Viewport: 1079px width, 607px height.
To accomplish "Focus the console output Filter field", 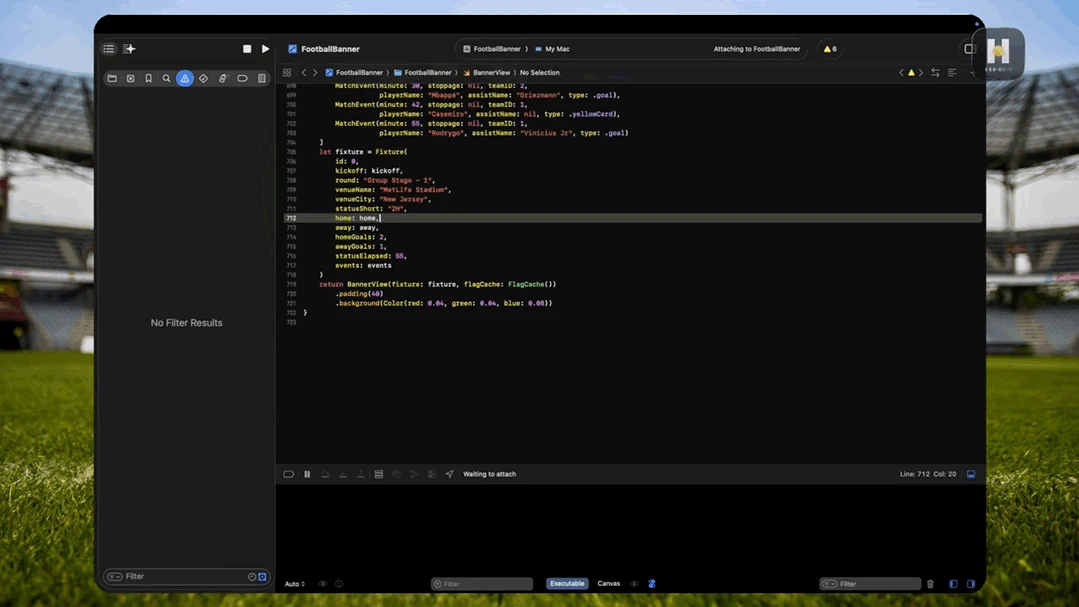I will point(870,584).
